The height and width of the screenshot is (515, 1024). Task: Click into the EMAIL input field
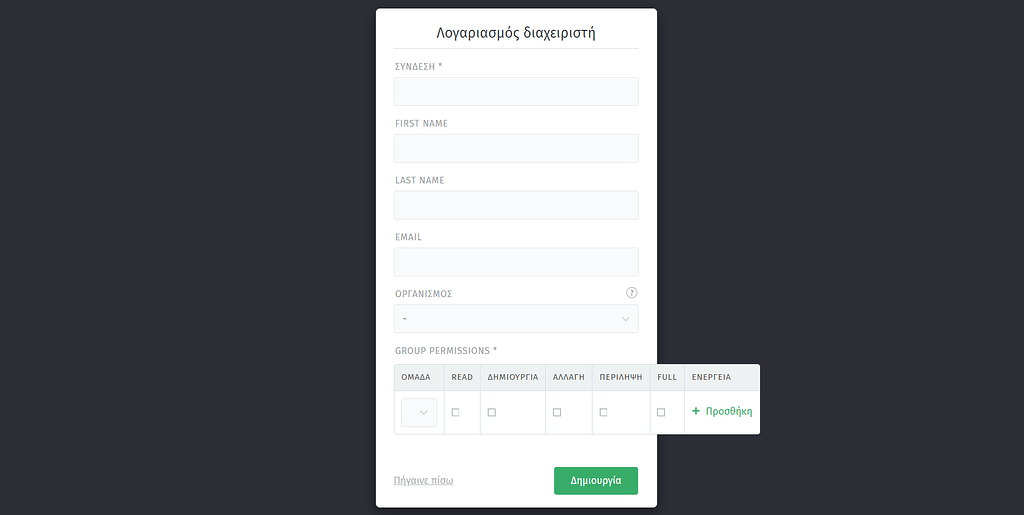(516, 262)
